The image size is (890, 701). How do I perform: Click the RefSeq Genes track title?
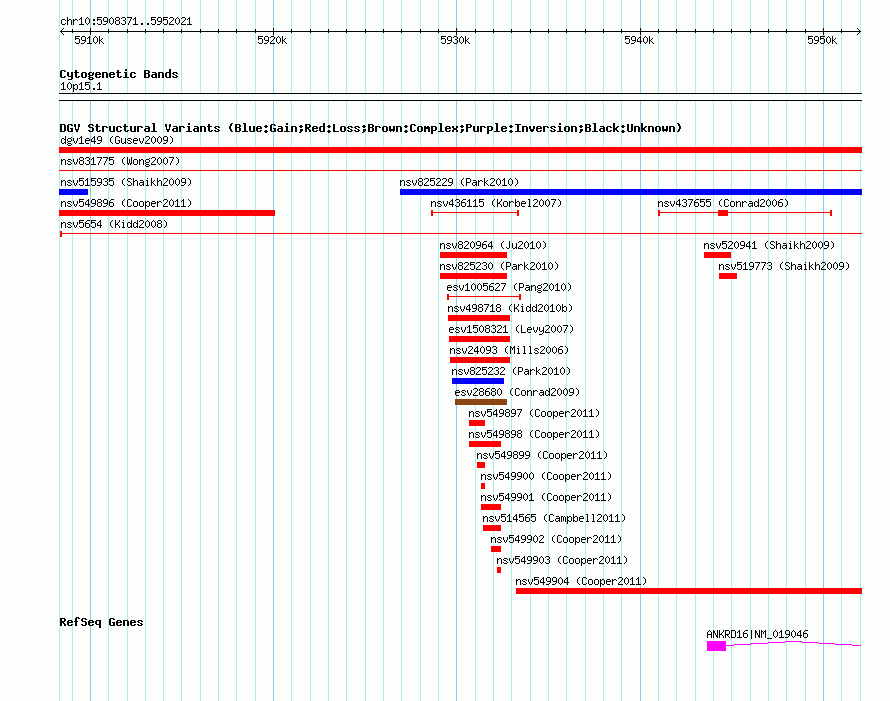101,622
